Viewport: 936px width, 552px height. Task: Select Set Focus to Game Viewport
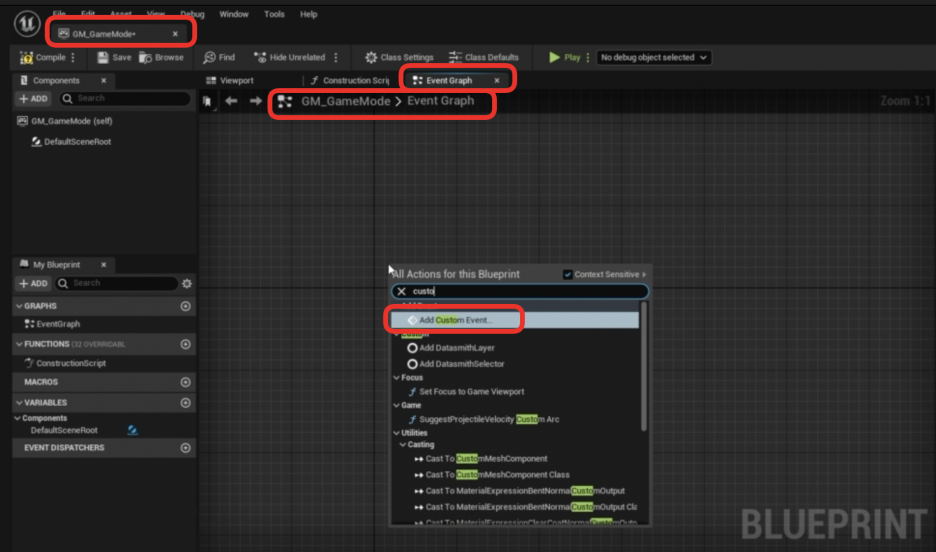[x=466, y=392]
